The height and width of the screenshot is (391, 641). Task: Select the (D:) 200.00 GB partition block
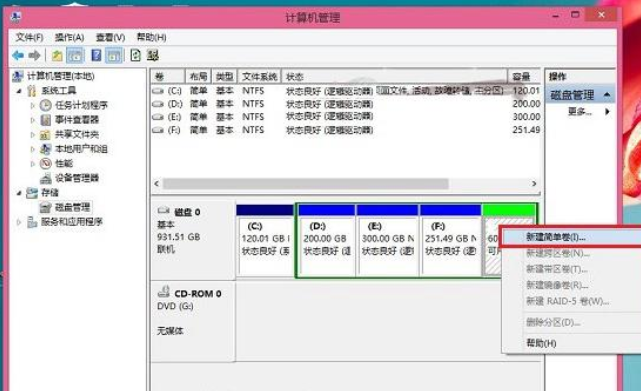tap(327, 240)
